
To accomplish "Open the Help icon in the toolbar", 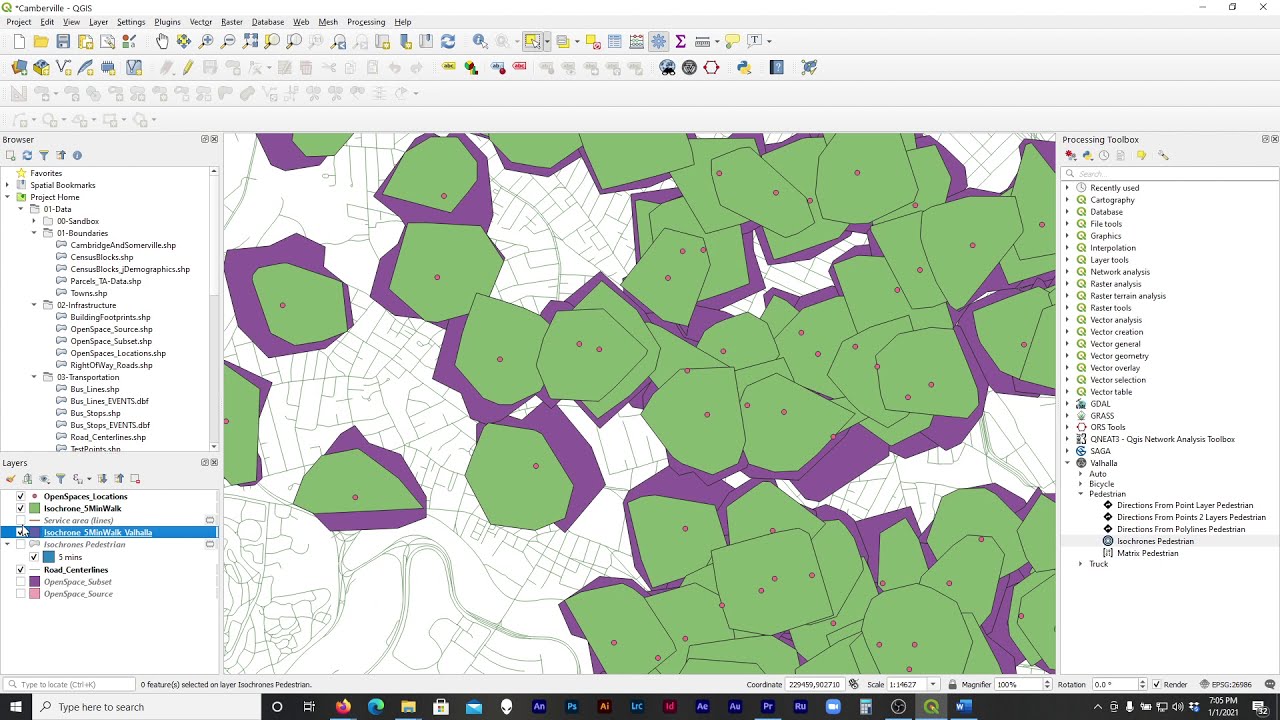I will click(777, 67).
